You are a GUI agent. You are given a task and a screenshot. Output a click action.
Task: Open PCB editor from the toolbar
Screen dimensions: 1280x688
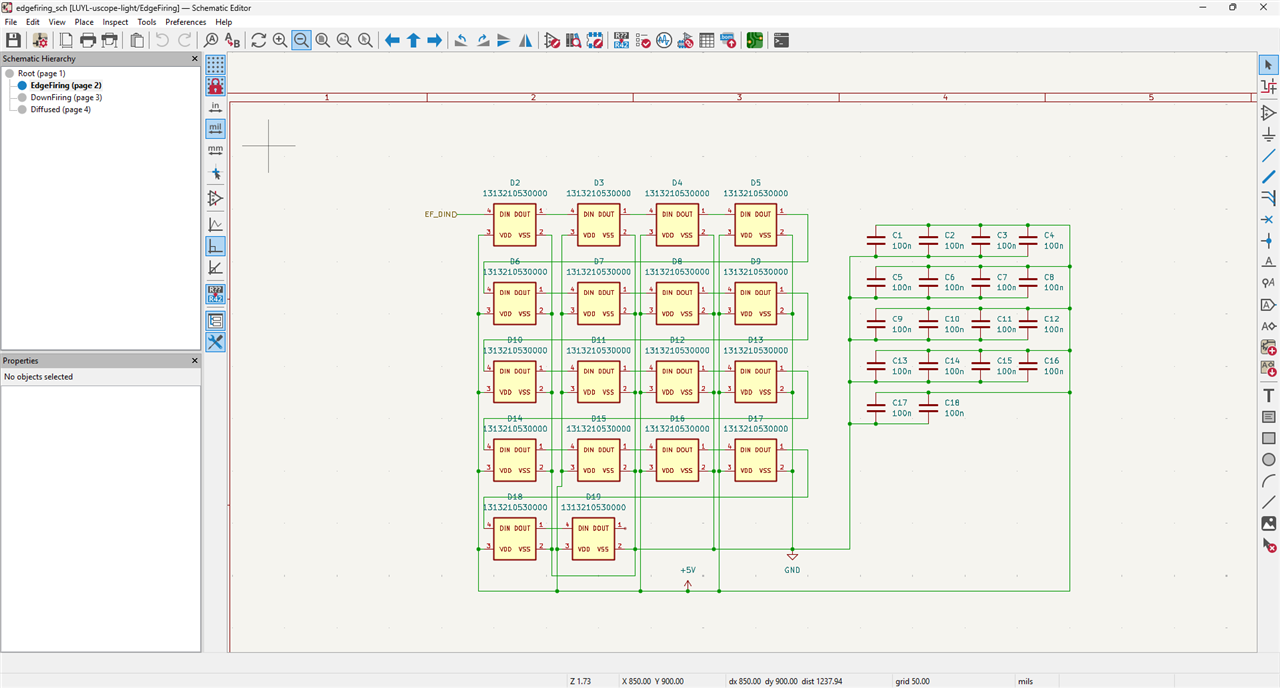pos(754,40)
